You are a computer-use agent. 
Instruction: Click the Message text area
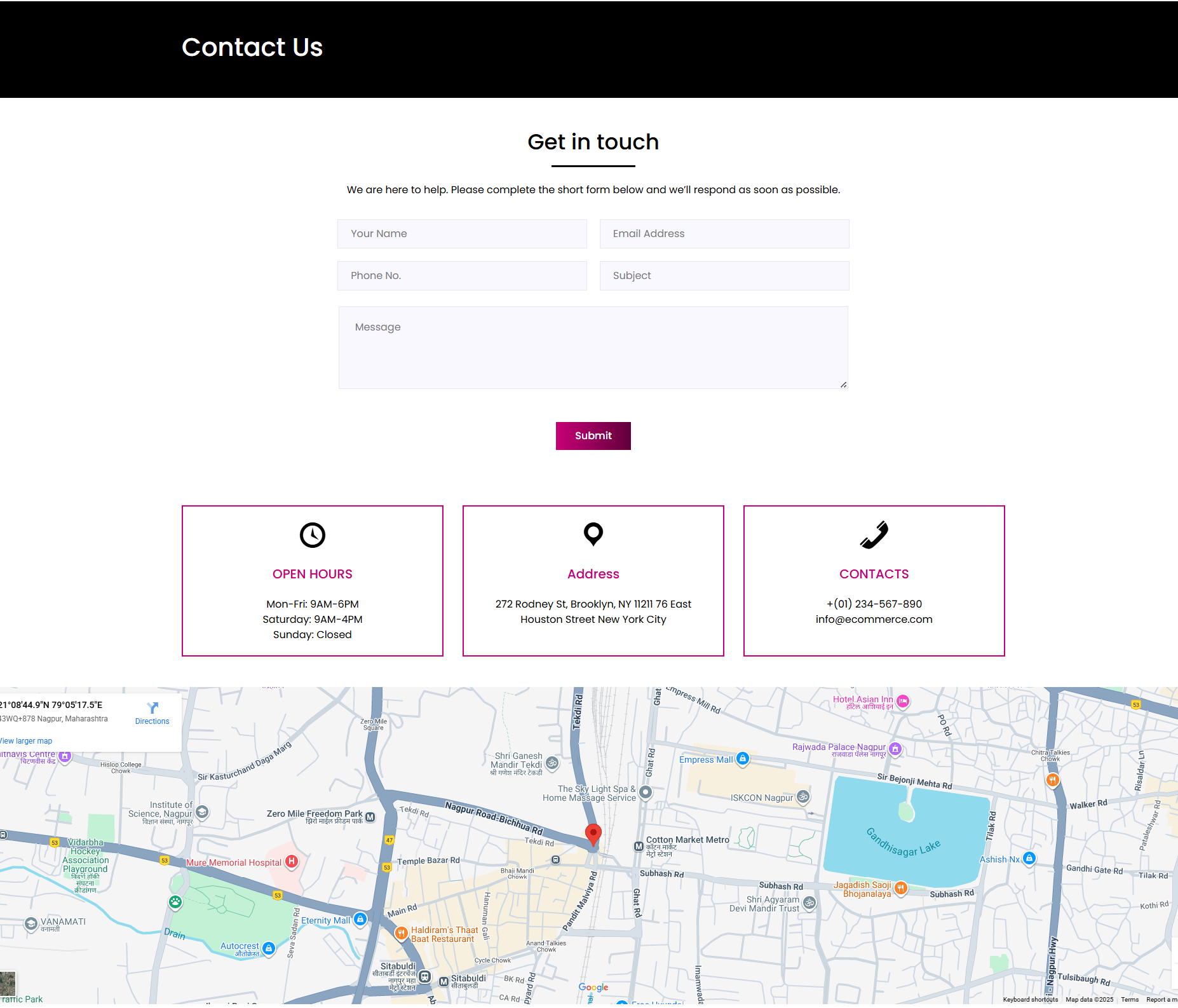(x=593, y=348)
